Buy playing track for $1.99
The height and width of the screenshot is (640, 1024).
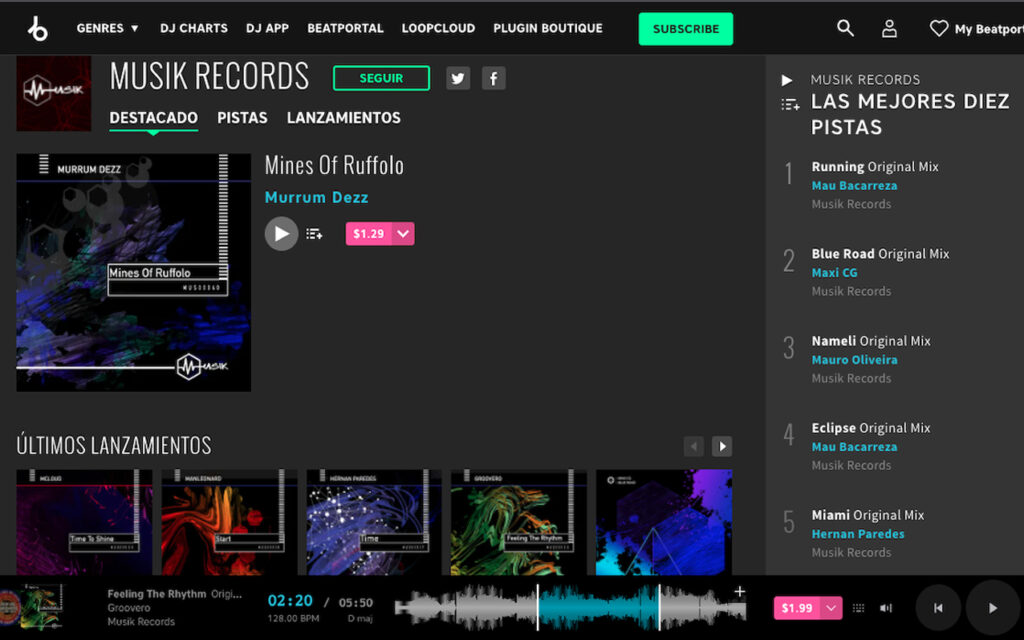pyautogui.click(x=797, y=608)
